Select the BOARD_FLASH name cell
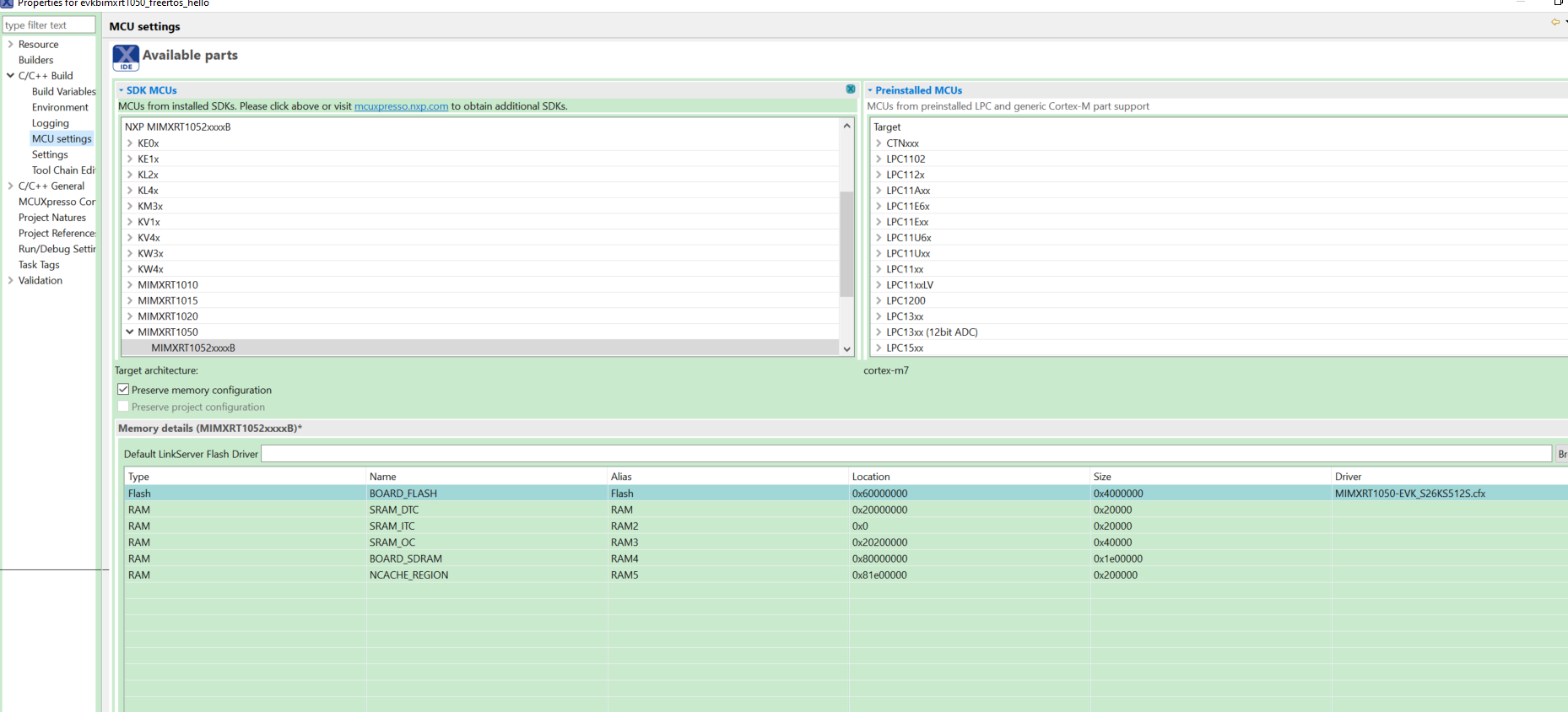Screen dimensions: 1568x712 403,494
